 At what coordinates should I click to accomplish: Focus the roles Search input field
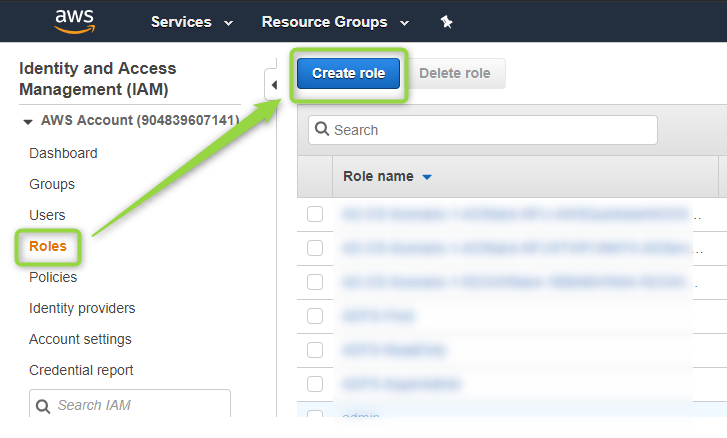pos(483,130)
